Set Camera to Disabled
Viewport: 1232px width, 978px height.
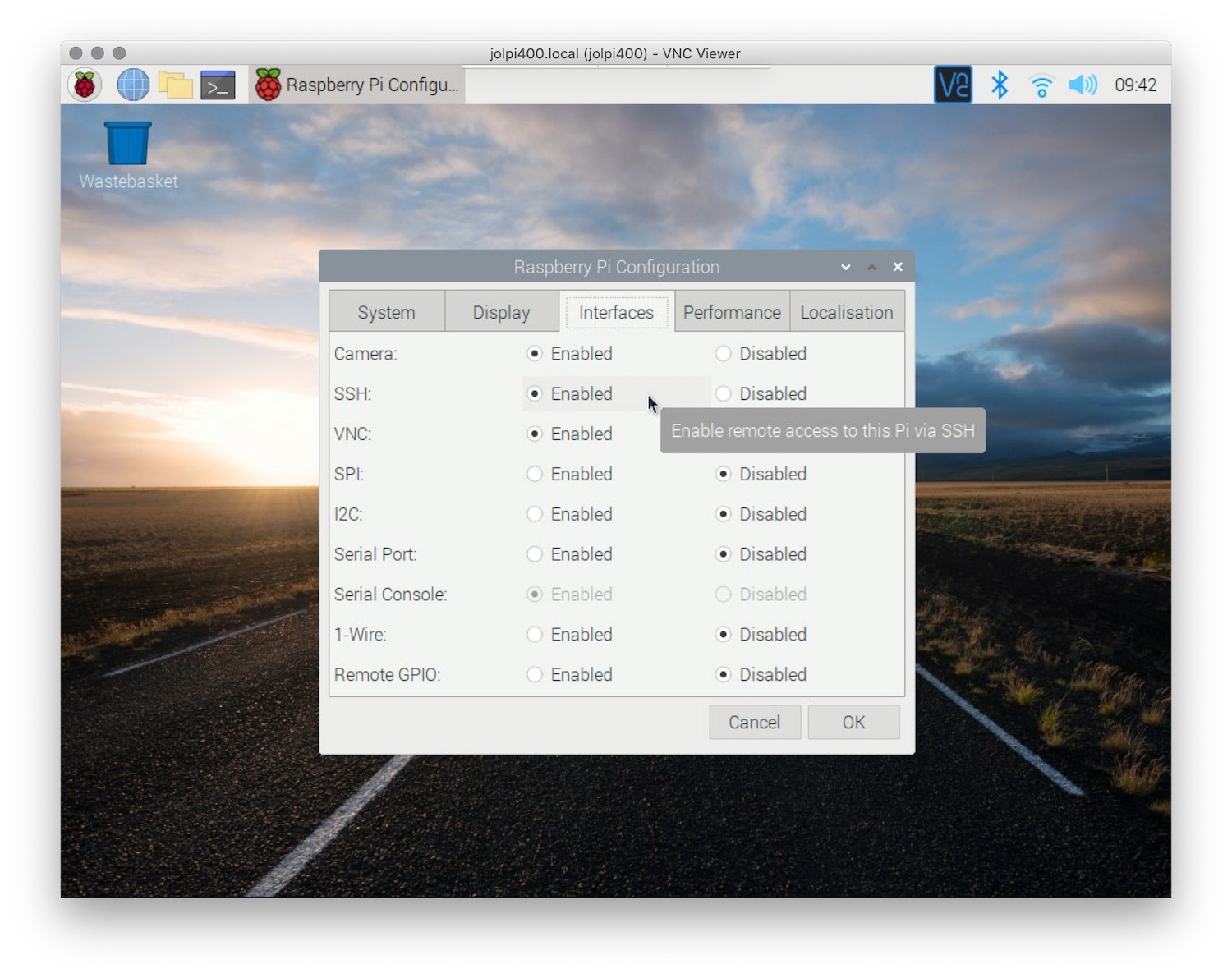(x=761, y=353)
